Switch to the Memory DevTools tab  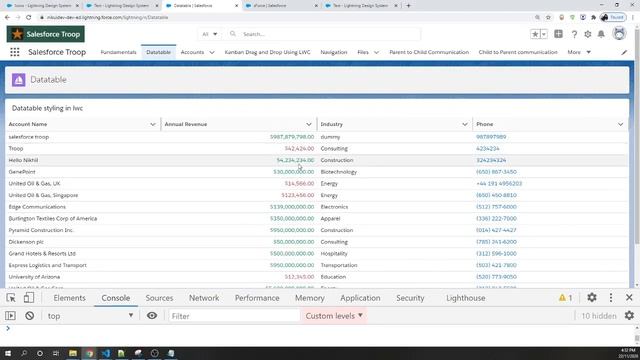309,298
